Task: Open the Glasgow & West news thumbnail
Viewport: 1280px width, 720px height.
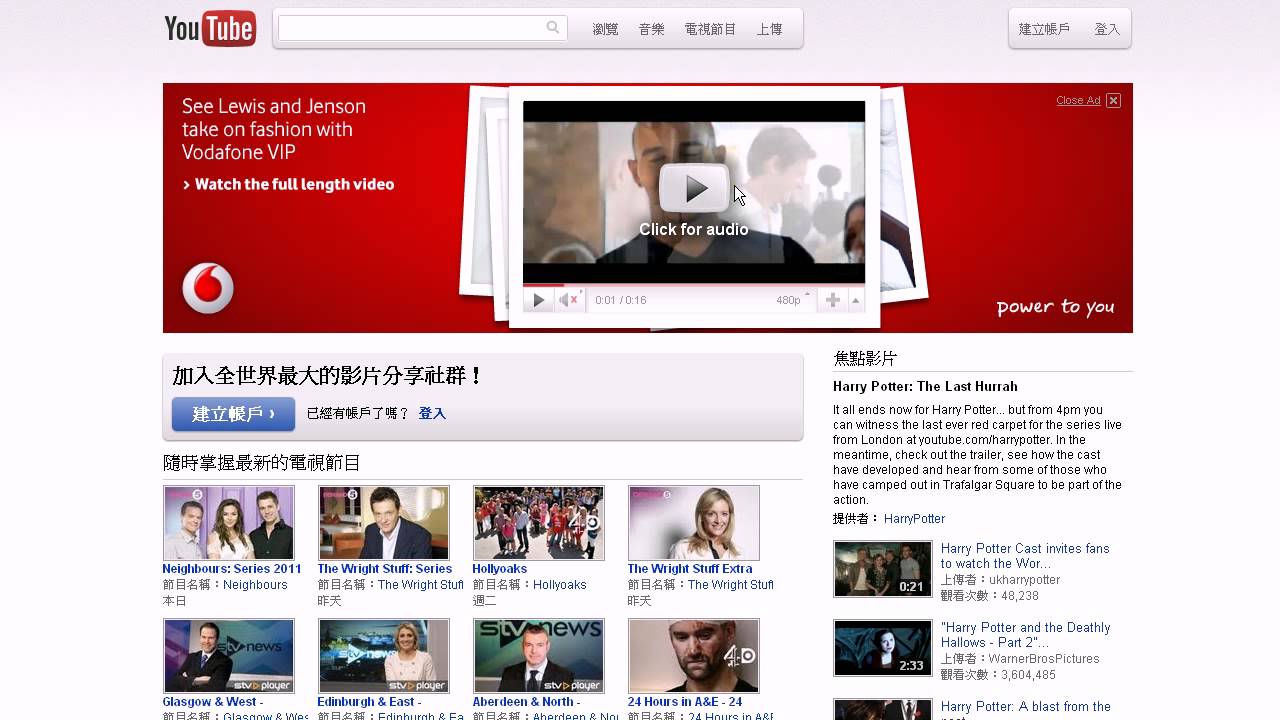Action: point(229,656)
